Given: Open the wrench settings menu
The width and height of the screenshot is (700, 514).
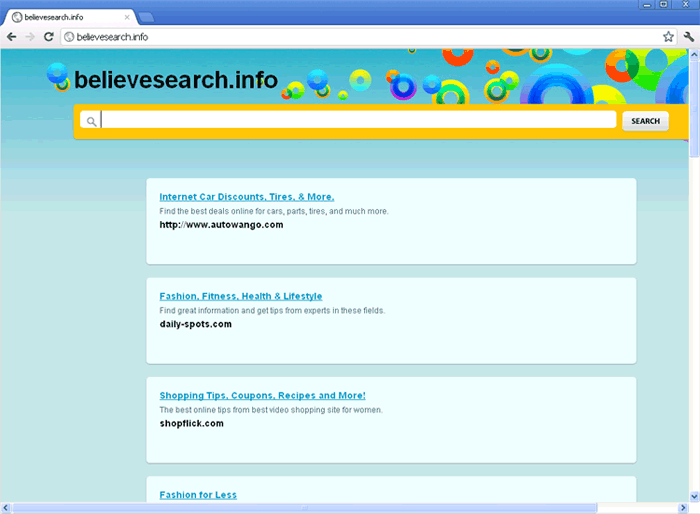Looking at the screenshot, I should [x=688, y=36].
